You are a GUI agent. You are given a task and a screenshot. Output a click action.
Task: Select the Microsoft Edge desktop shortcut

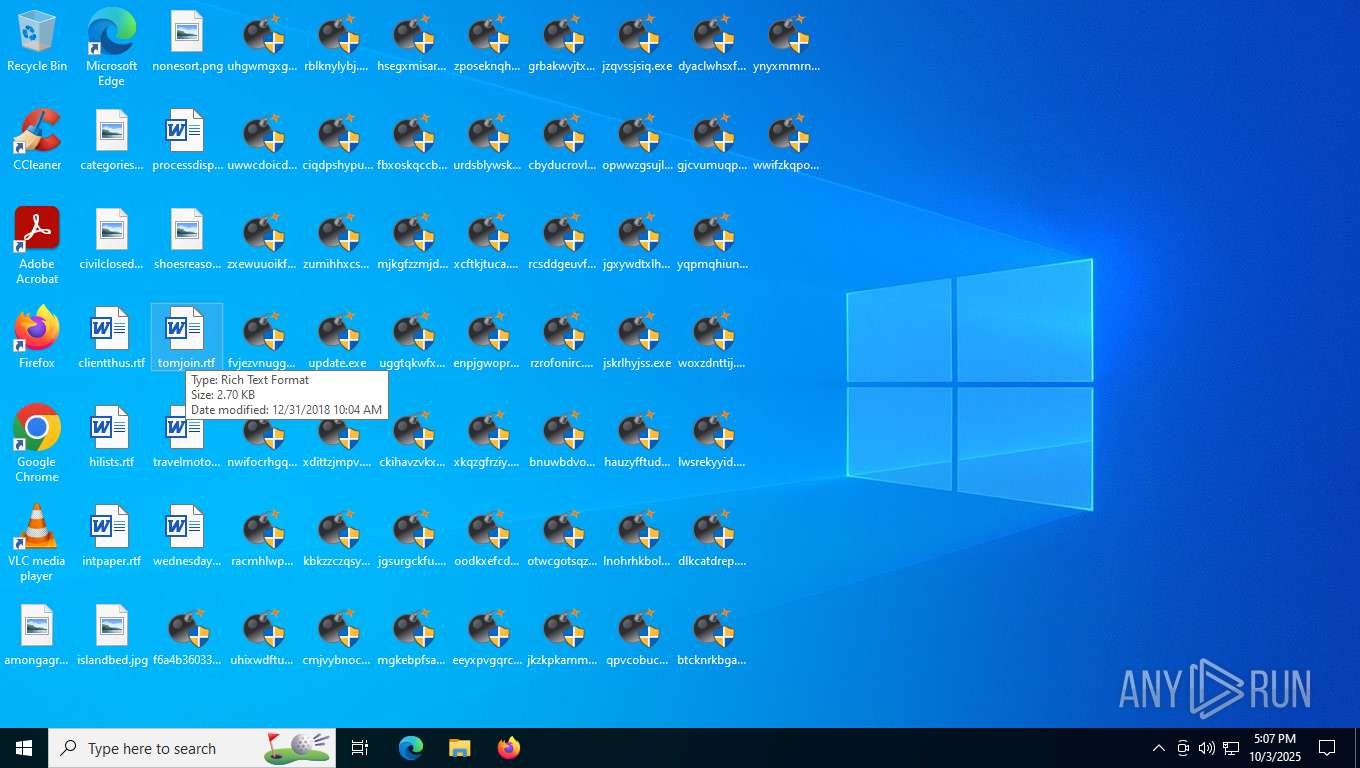111,48
